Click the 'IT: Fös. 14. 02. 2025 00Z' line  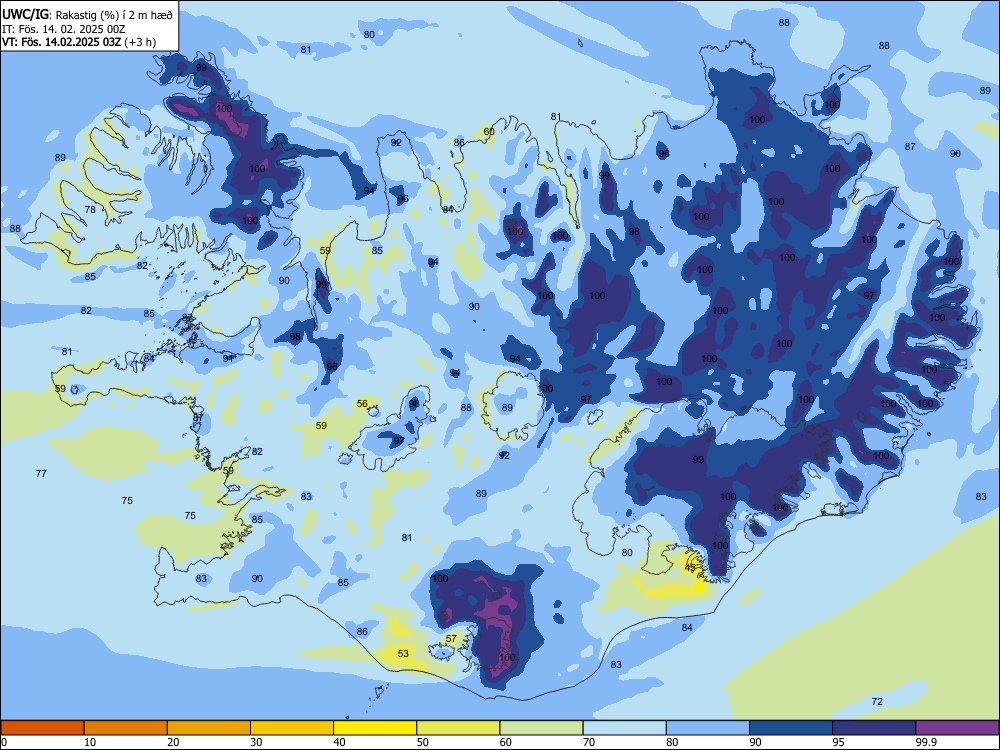tap(64, 29)
